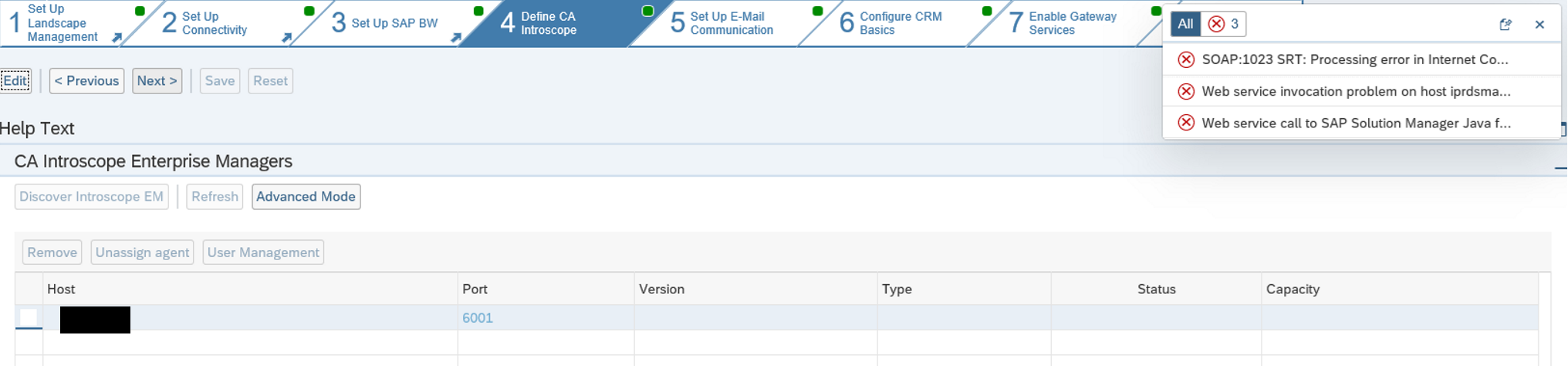This screenshot has height=369, width=1568.
Task: Click the green status indicator on step 4
Action: (648, 11)
